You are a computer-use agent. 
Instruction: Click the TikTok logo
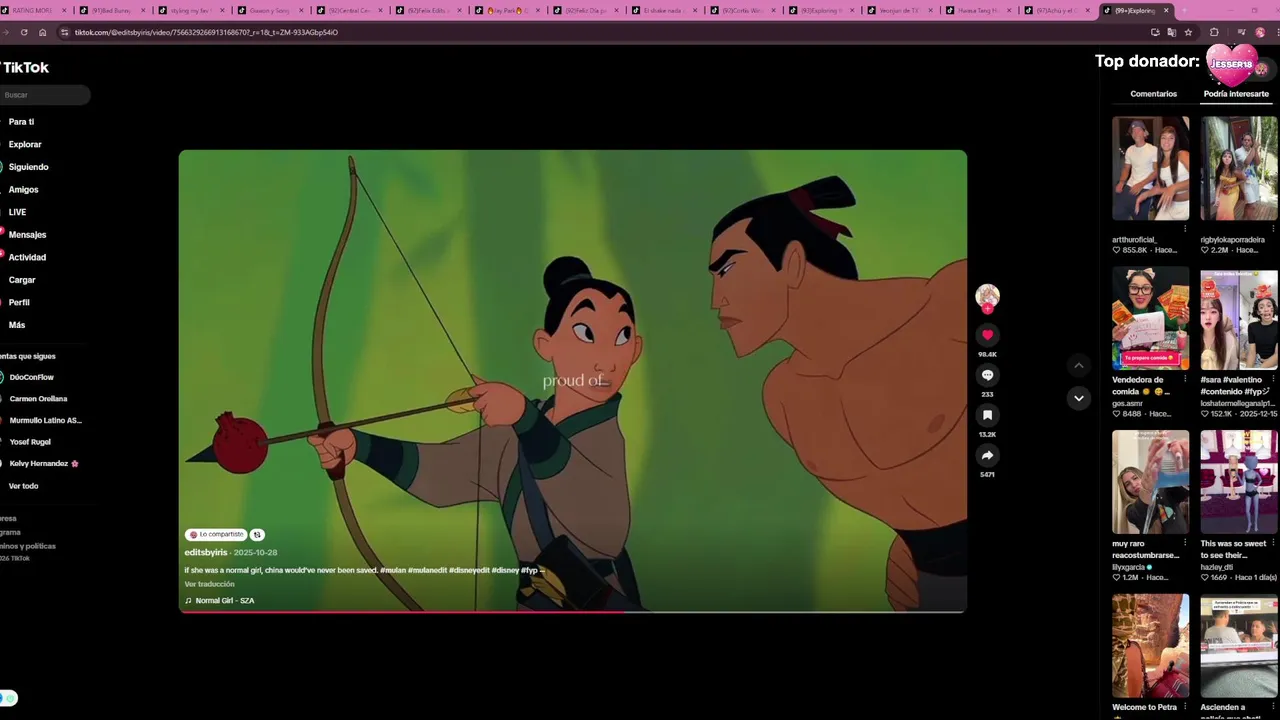pyautogui.click(x=25, y=67)
